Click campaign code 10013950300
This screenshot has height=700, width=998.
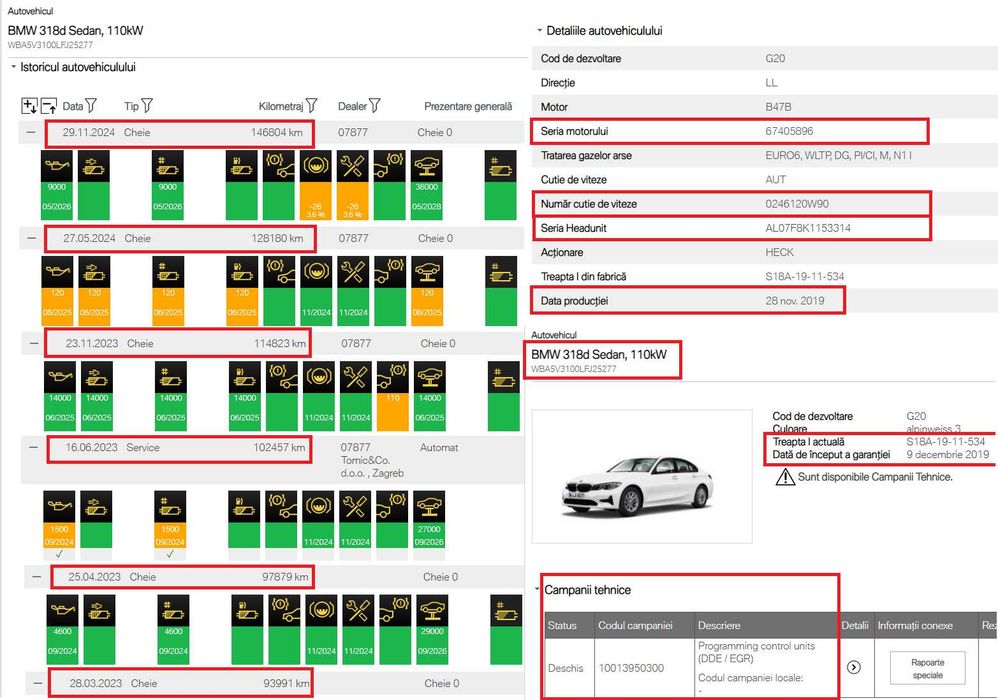pos(631,668)
